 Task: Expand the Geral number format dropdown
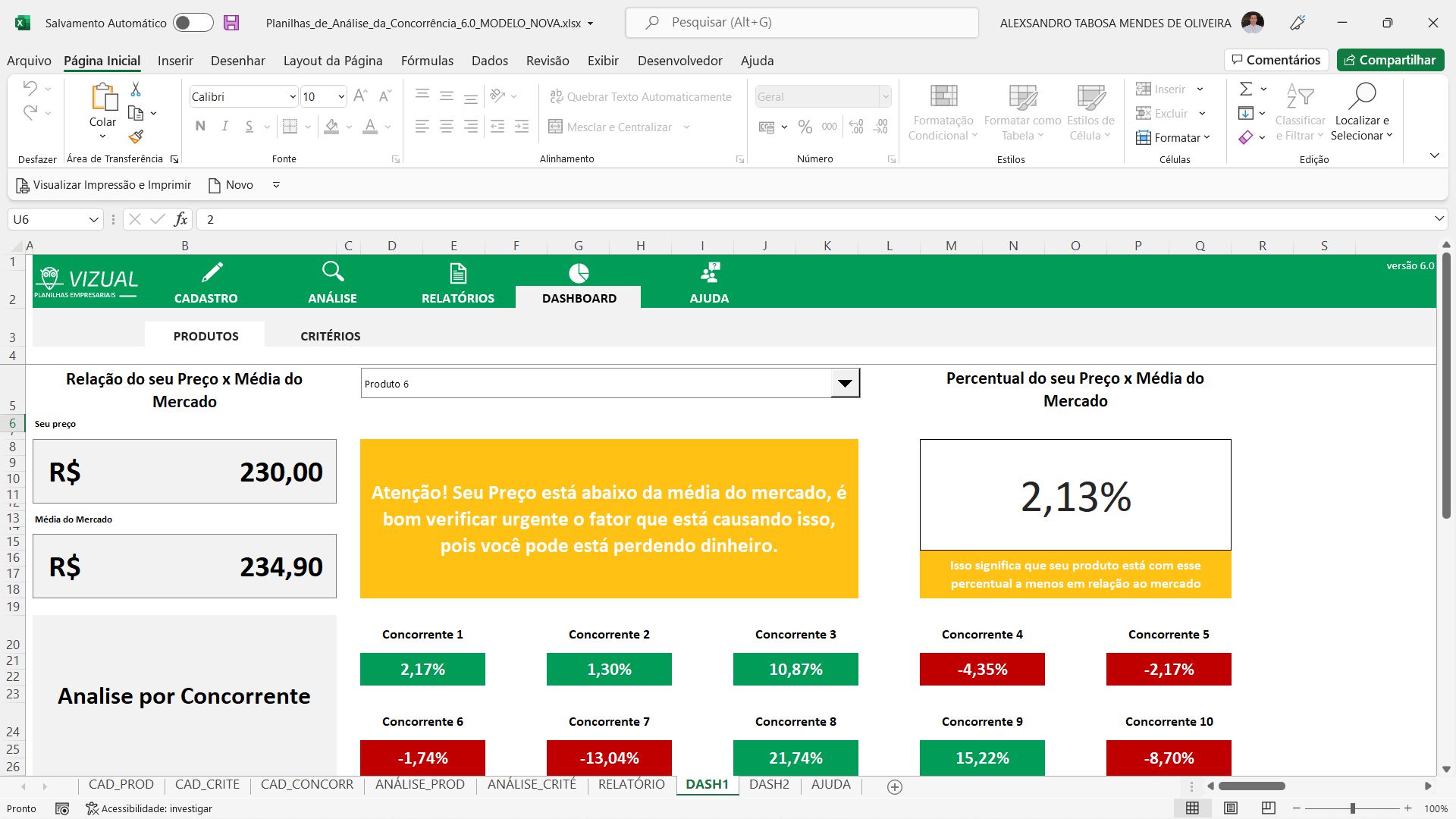(x=886, y=96)
